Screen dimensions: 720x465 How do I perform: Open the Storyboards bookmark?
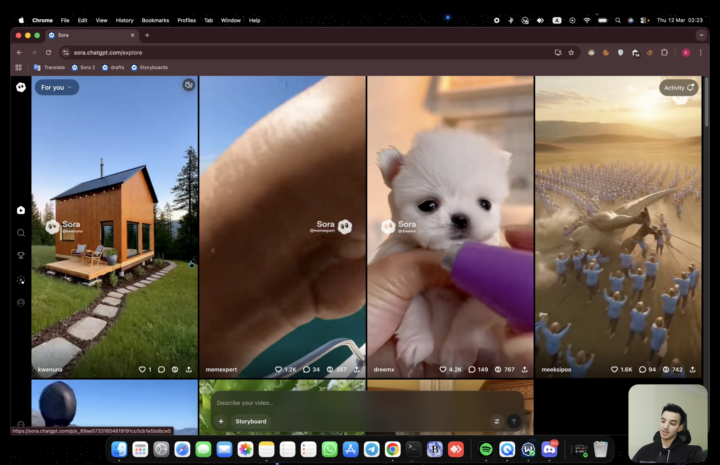coord(150,67)
